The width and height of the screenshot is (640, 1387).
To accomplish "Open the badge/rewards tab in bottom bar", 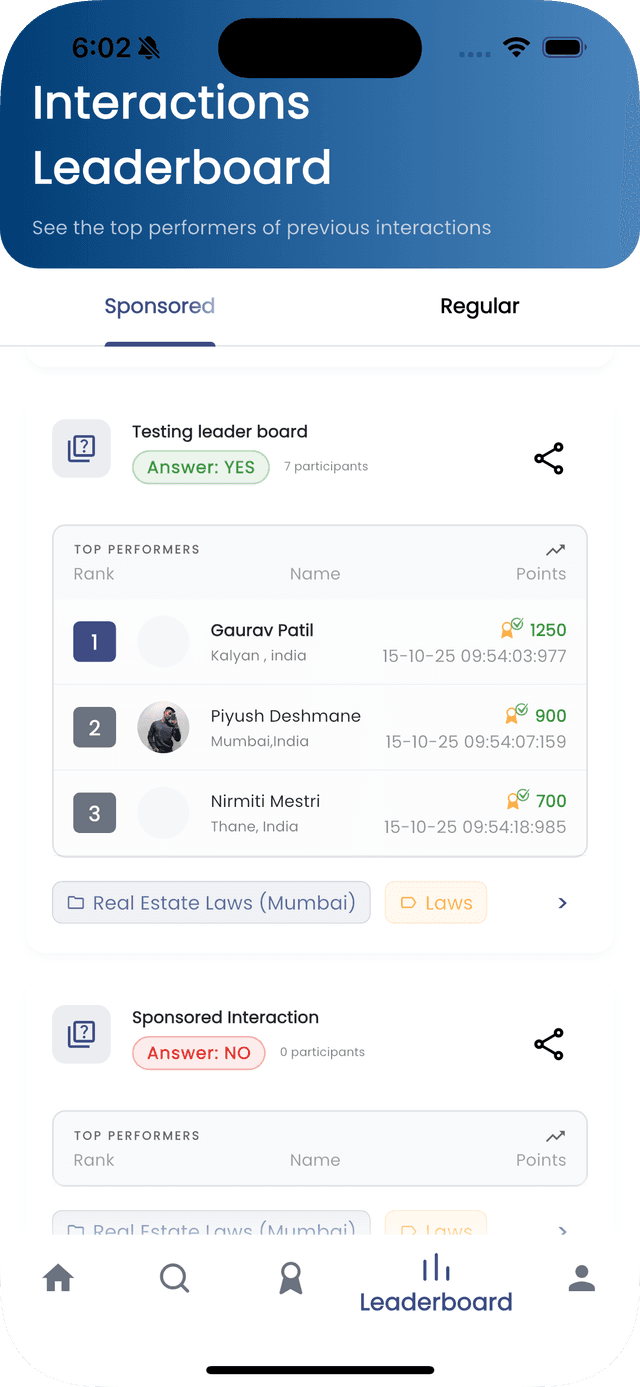I will [x=291, y=1277].
